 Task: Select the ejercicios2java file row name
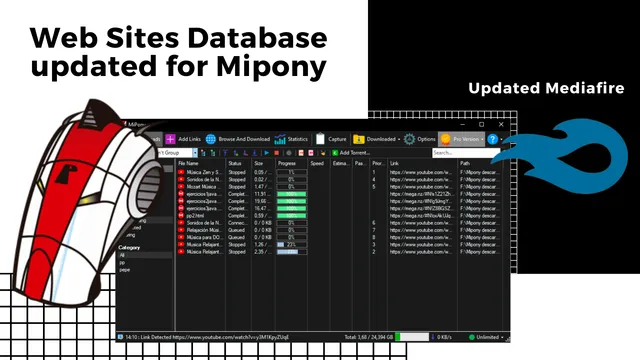(x=204, y=201)
